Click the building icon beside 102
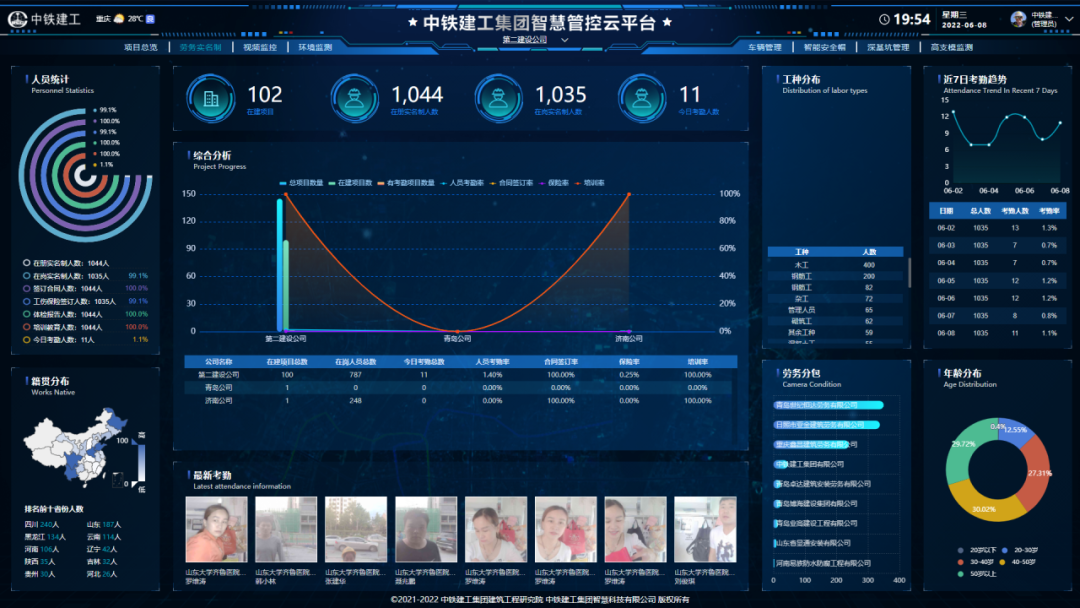1080x608 pixels. point(211,99)
